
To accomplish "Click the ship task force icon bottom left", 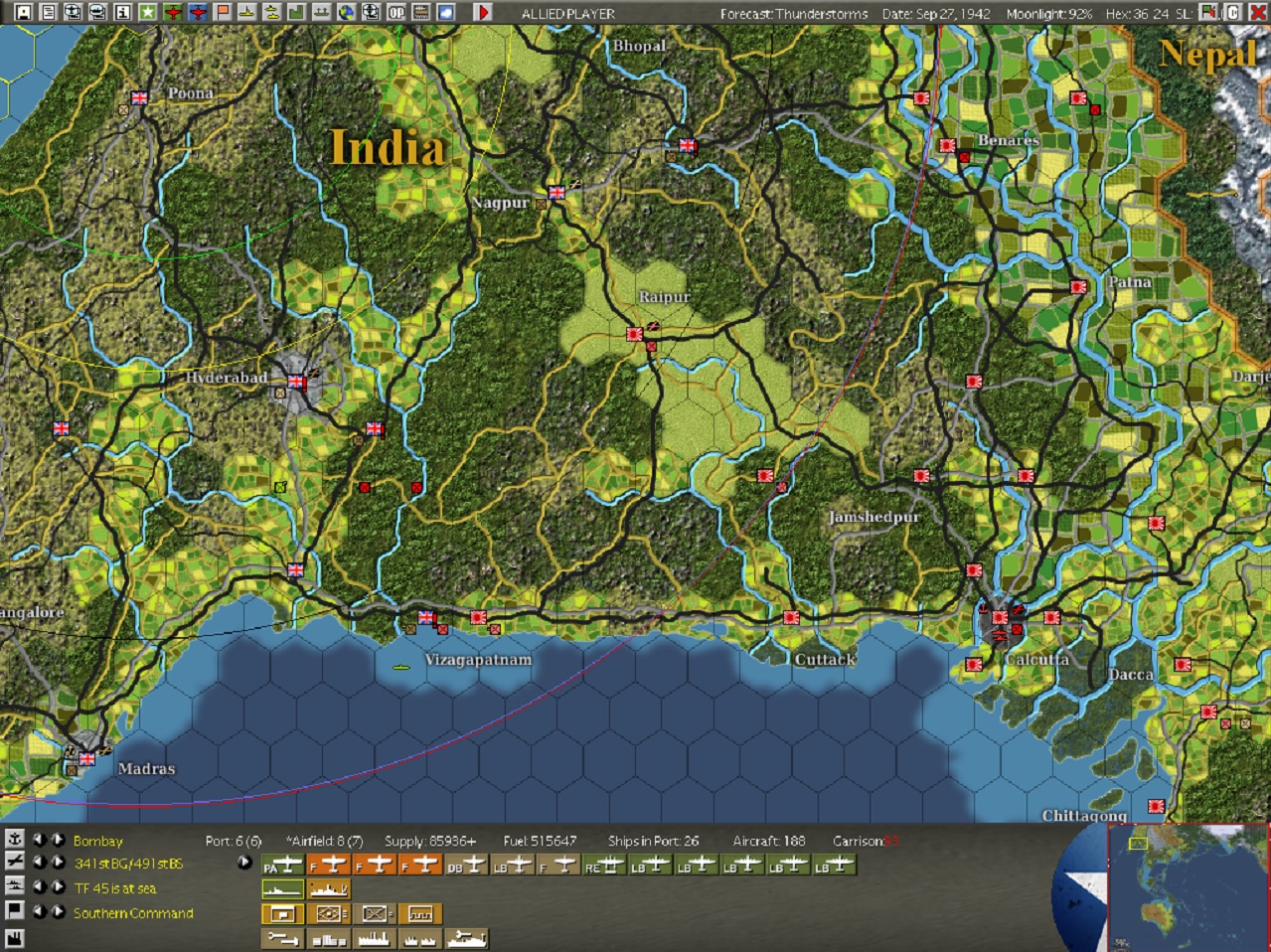I will point(14,885).
